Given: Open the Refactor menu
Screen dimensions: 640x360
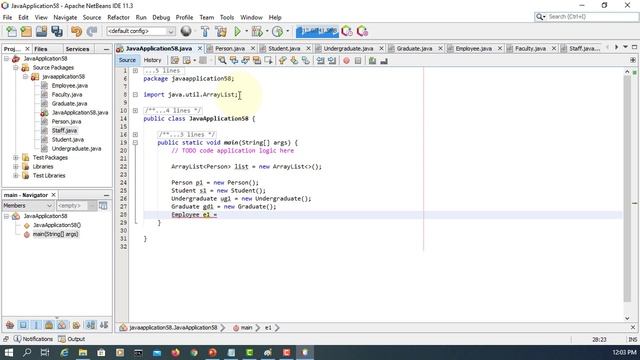Looking at the screenshot, I should click(118, 18).
